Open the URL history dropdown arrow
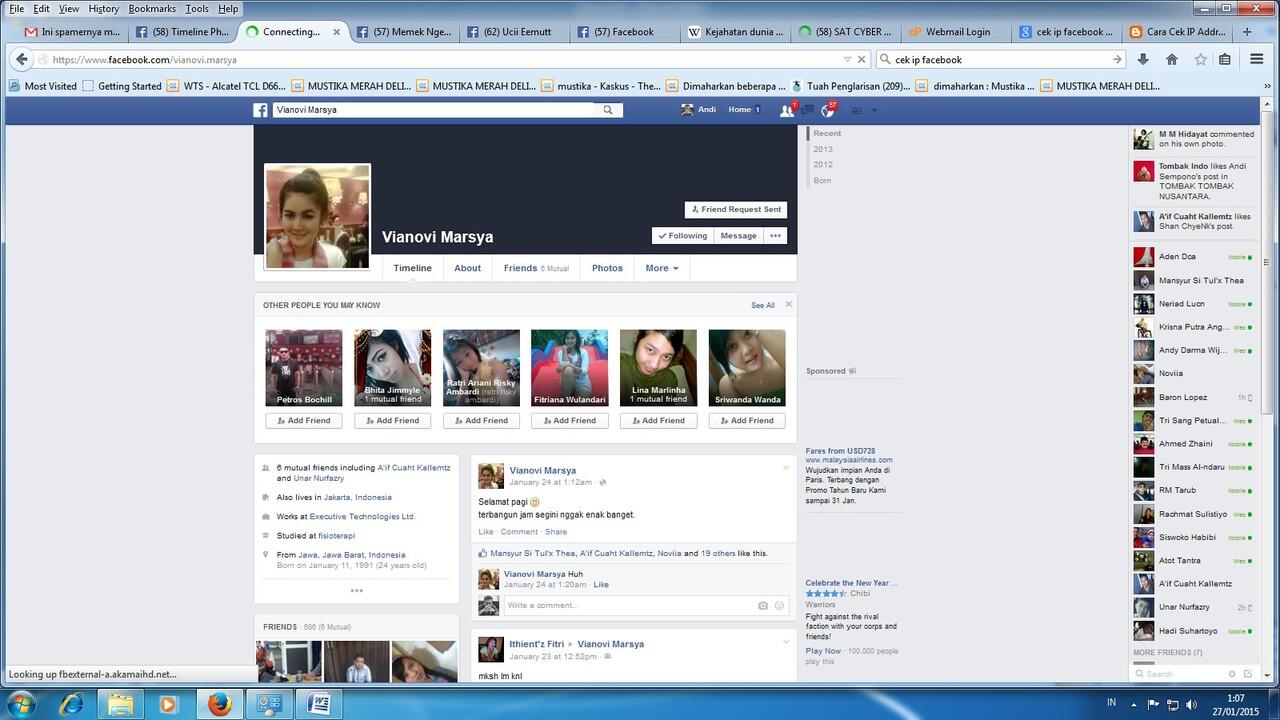 pos(848,59)
